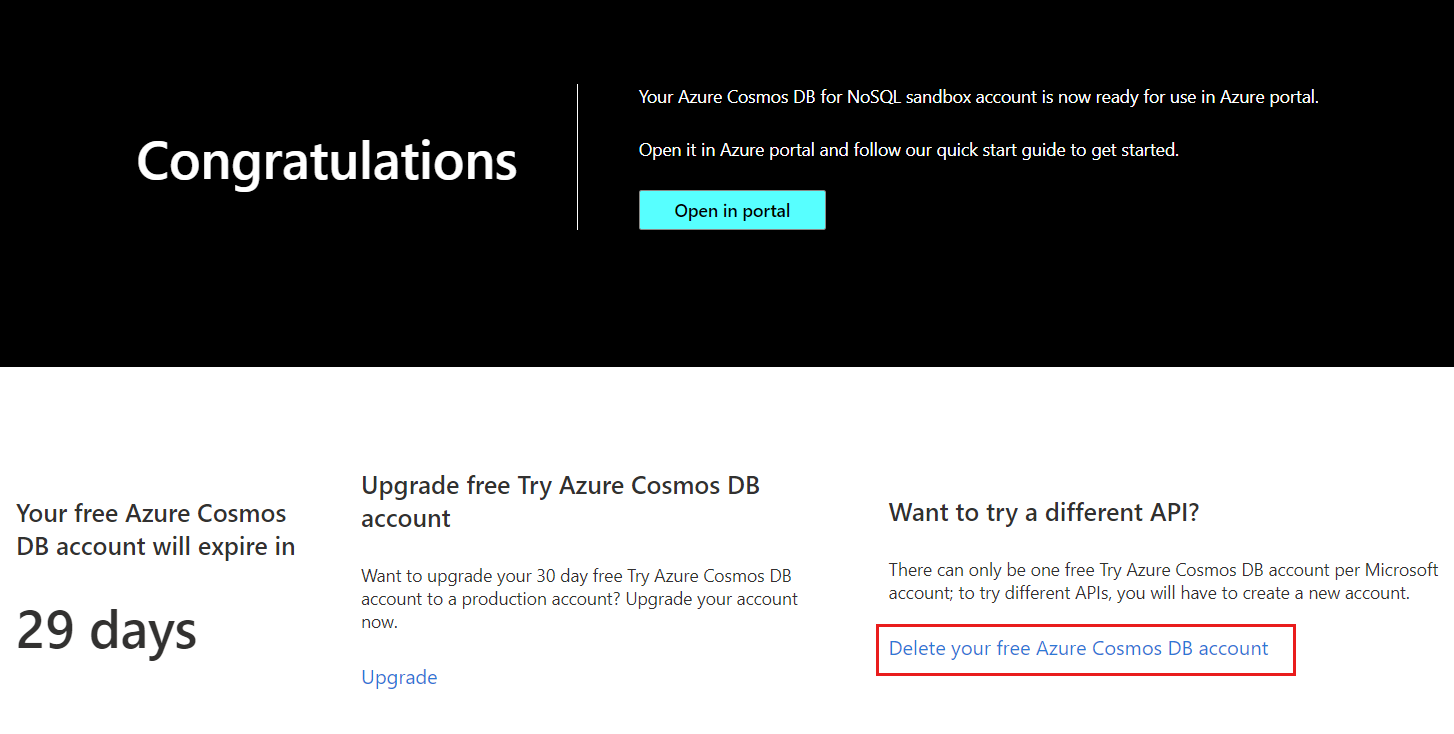
Task: Click Upgrade free Try Azure Cosmos DB heading
Action: coord(560,501)
